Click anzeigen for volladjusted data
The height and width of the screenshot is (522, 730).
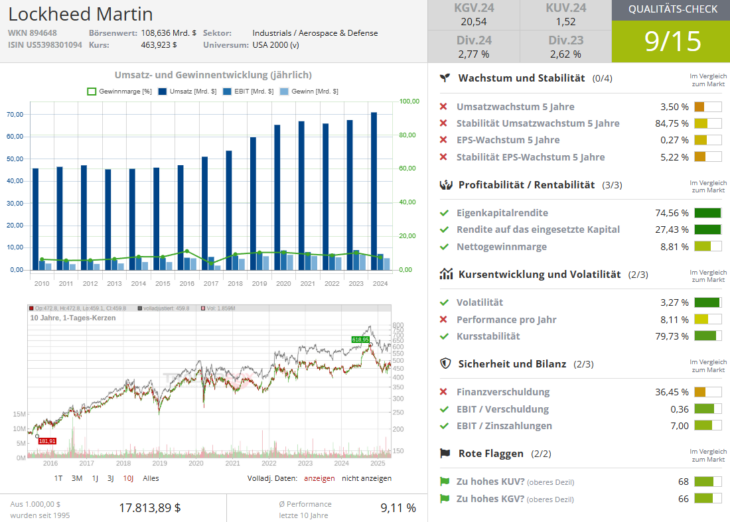pos(319,478)
